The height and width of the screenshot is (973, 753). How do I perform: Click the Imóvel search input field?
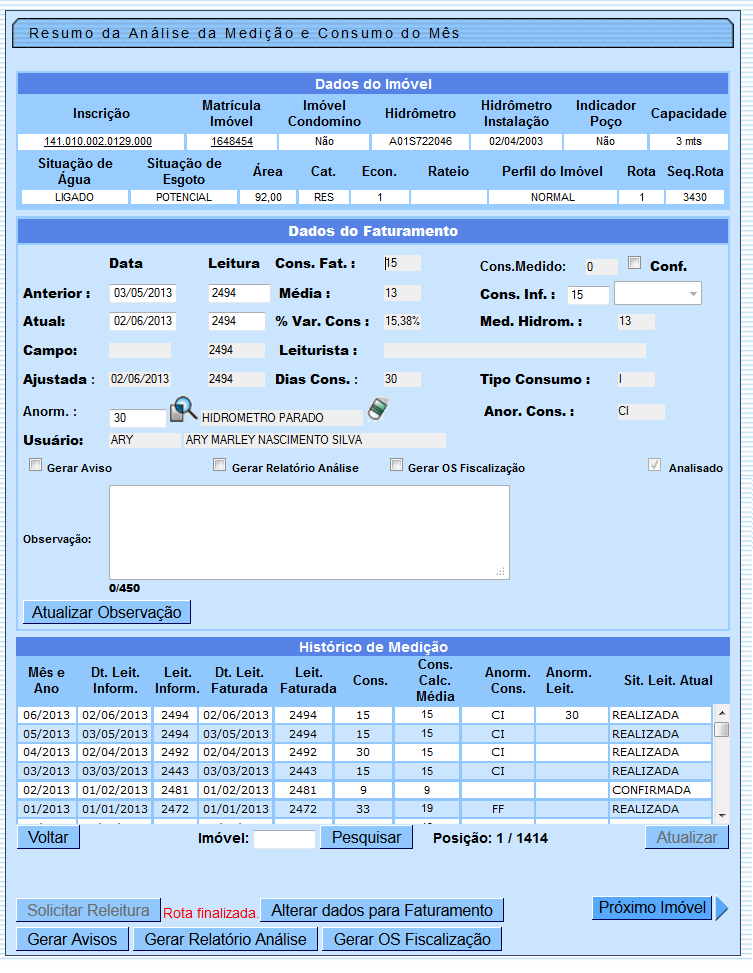click(284, 839)
